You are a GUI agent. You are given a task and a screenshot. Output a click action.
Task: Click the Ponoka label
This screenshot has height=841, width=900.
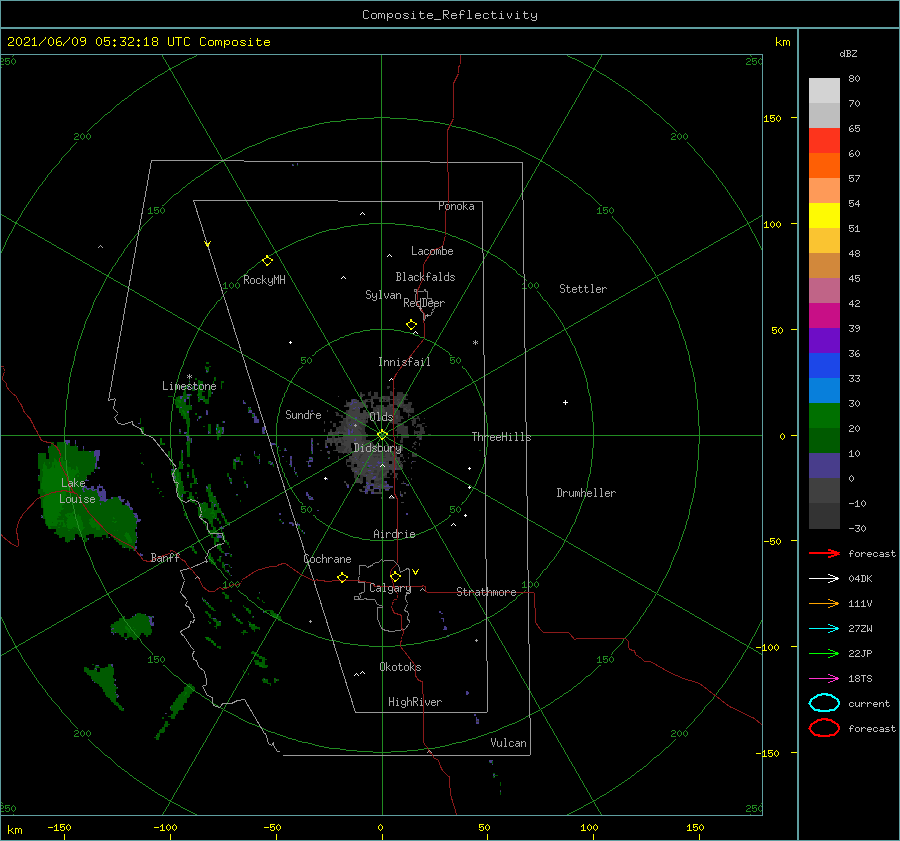[x=456, y=206]
